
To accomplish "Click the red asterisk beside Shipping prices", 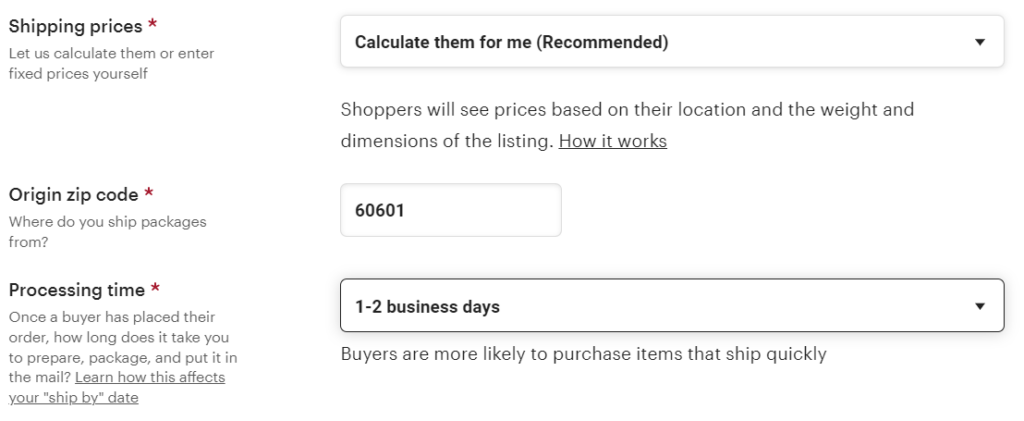I will 151,26.
